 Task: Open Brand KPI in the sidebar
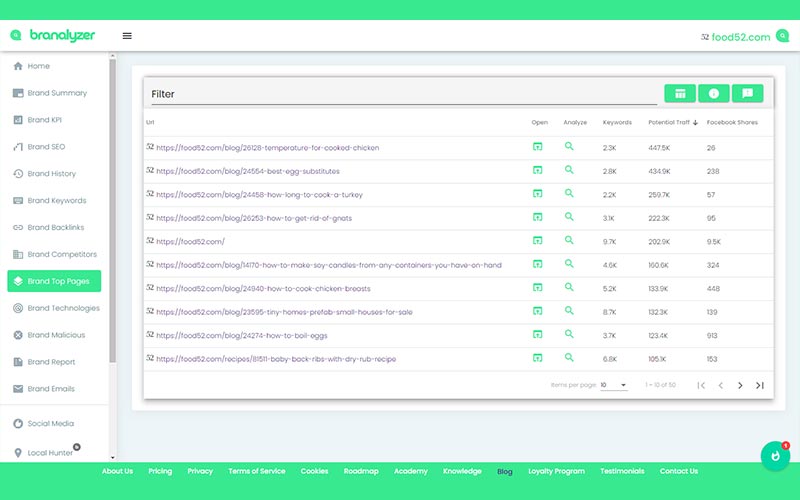pyautogui.click(x=37, y=120)
